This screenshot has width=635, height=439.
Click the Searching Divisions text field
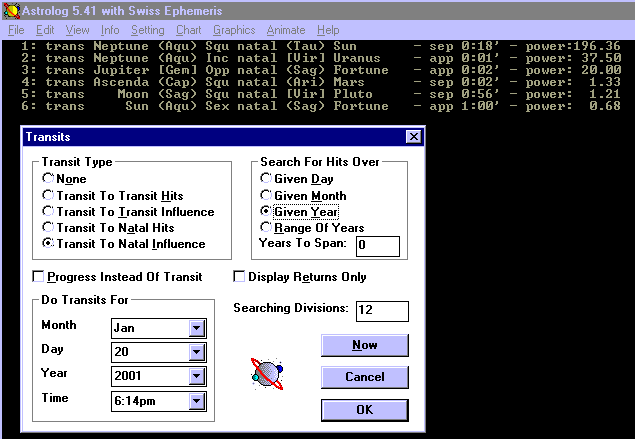tap(381, 311)
